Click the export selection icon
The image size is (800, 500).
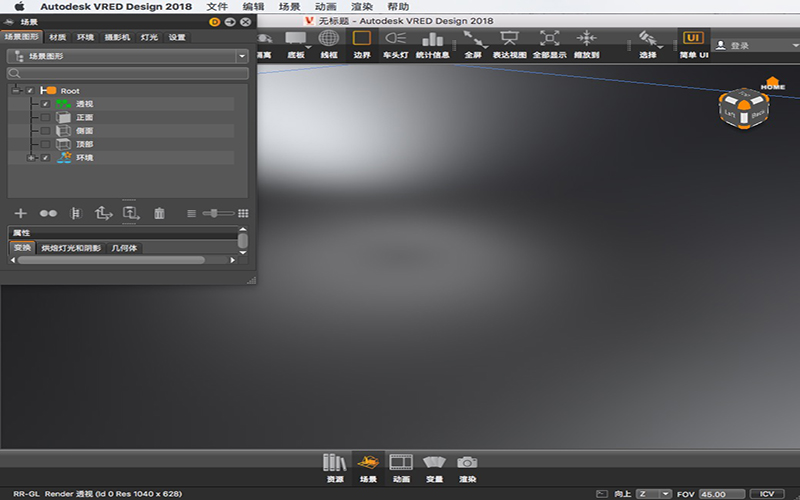[x=131, y=213]
